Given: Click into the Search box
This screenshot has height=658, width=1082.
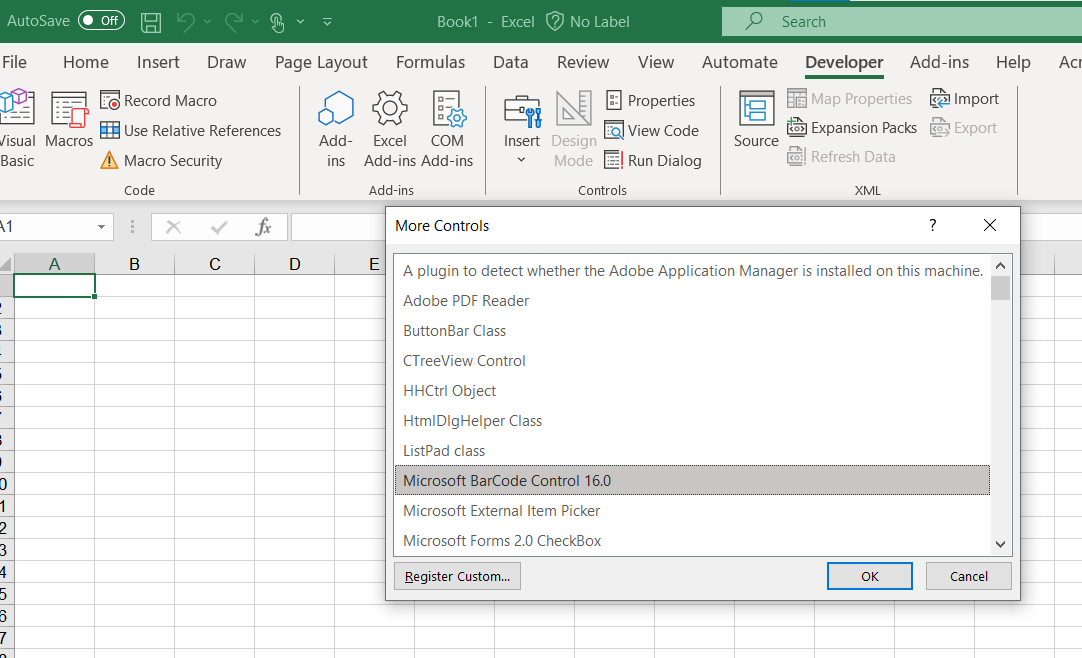Looking at the screenshot, I should [902, 21].
